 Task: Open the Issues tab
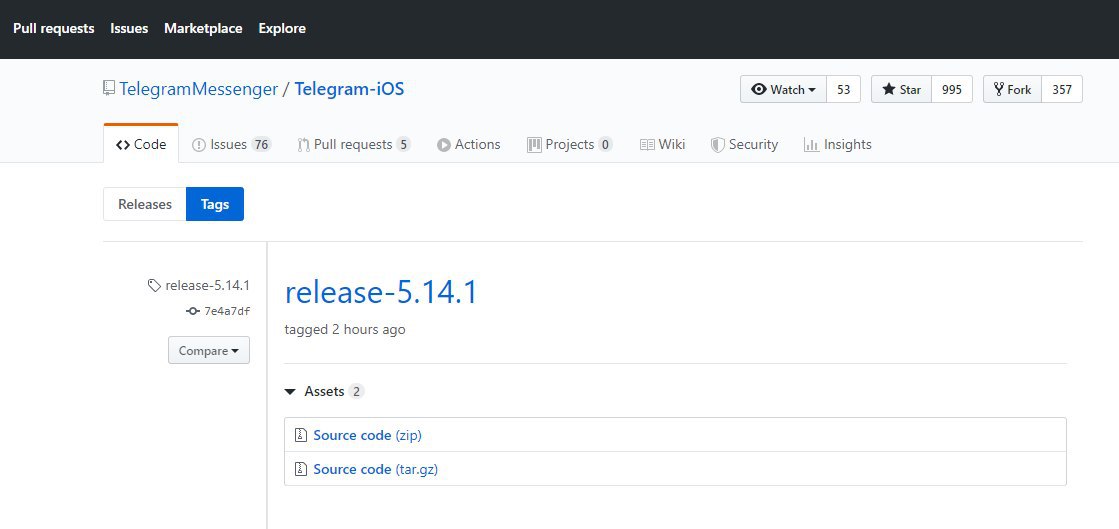230,145
